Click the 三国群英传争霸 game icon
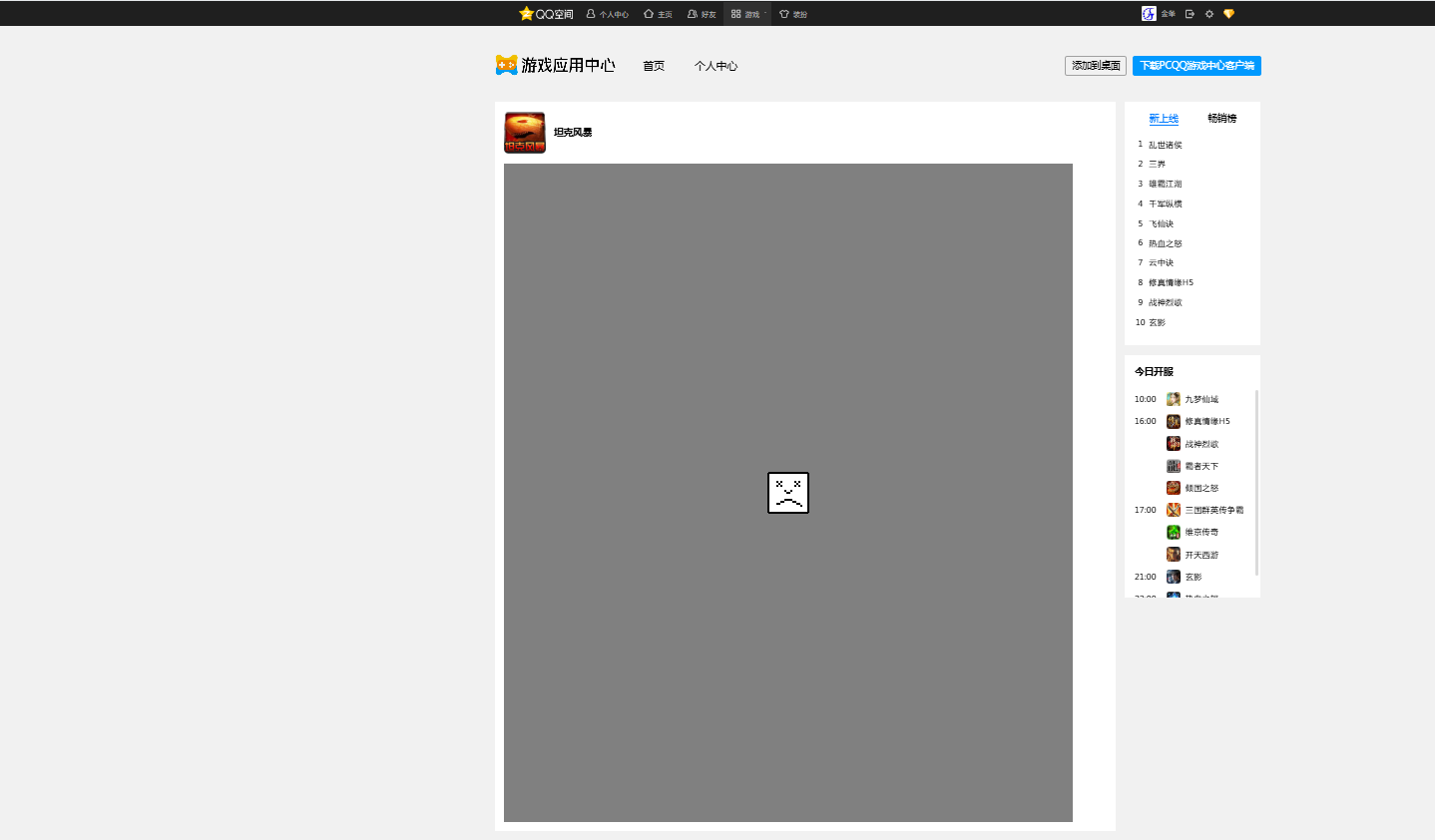Screen dimensions: 1435x840 coord(1174,510)
